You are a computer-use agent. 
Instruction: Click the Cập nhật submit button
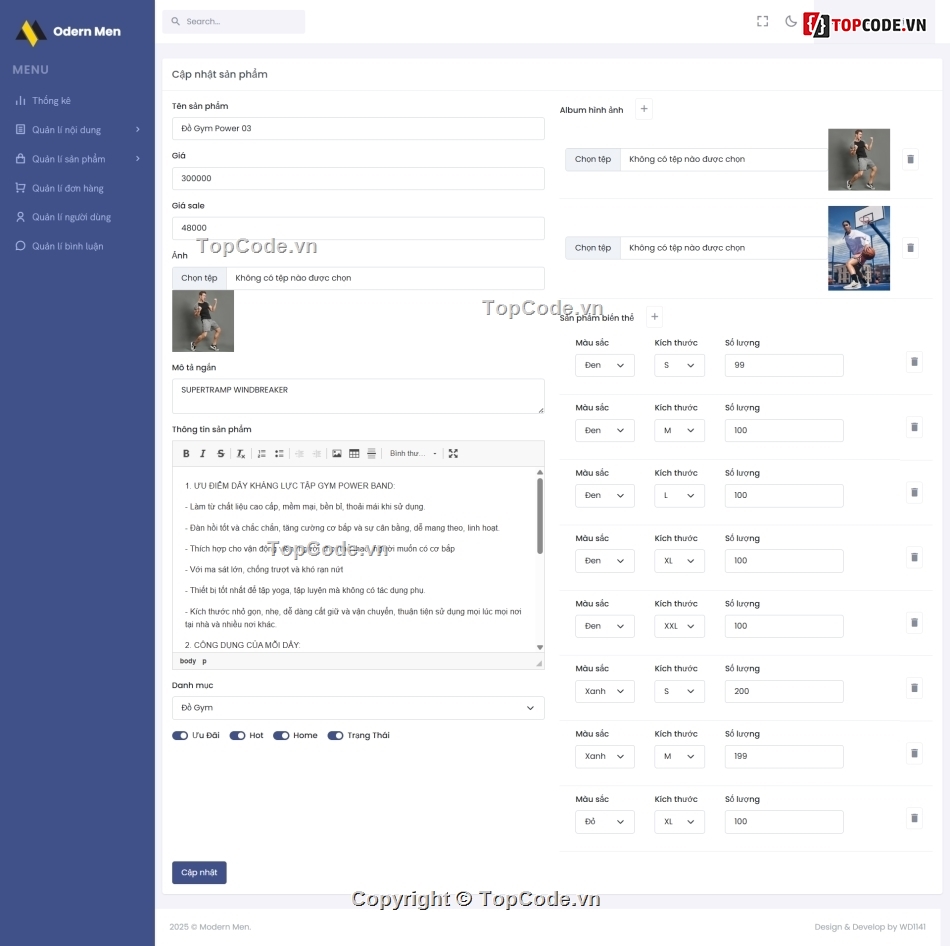[x=199, y=873]
